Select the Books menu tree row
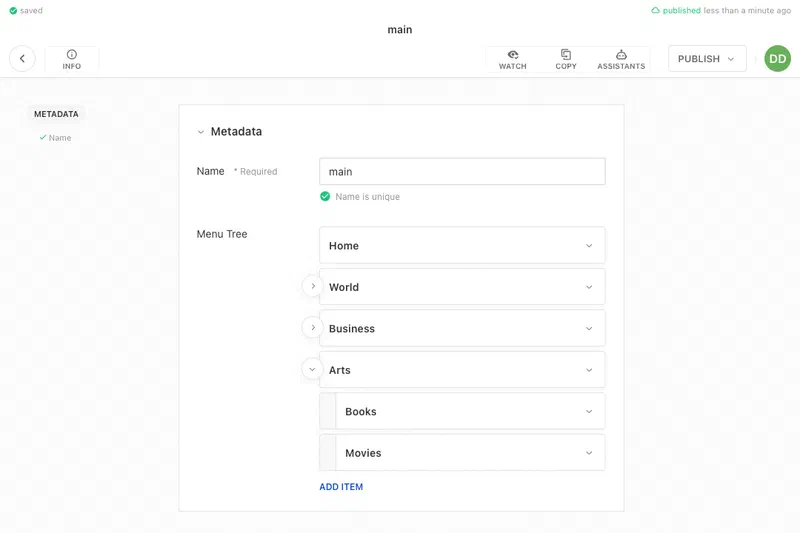This screenshot has width=800, height=533. coord(462,411)
